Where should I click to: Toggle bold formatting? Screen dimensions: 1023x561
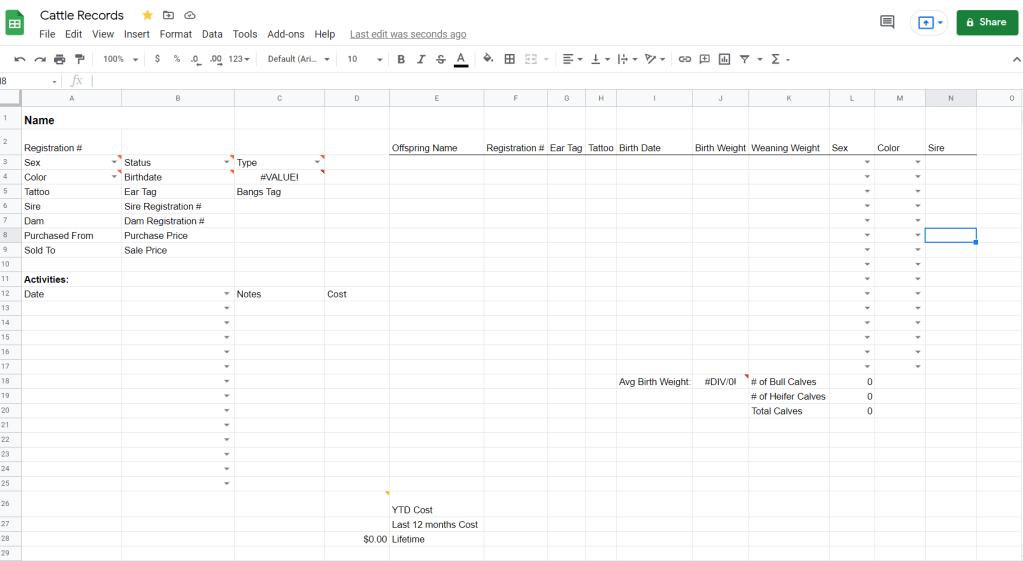(x=401, y=59)
